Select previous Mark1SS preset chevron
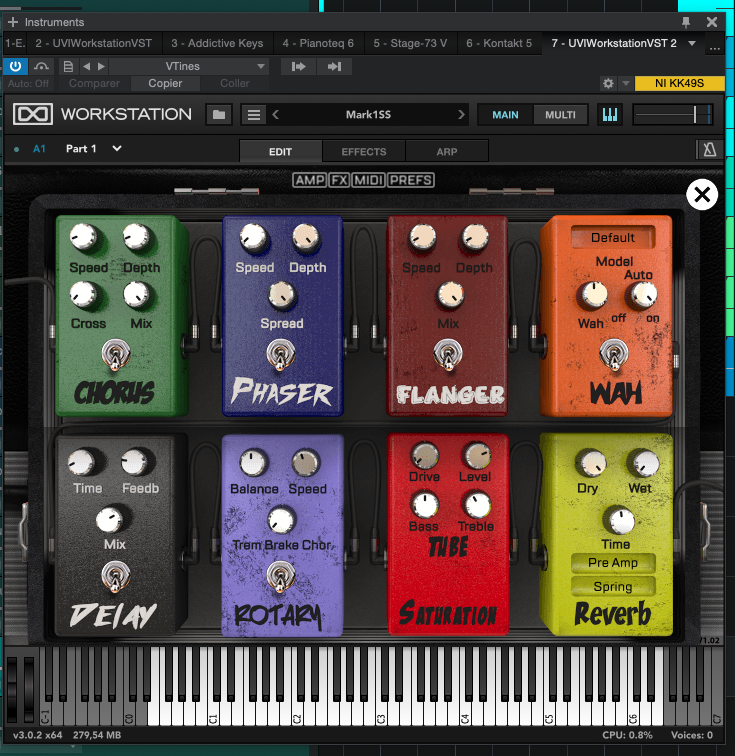This screenshot has height=756, width=735. [x=275, y=115]
